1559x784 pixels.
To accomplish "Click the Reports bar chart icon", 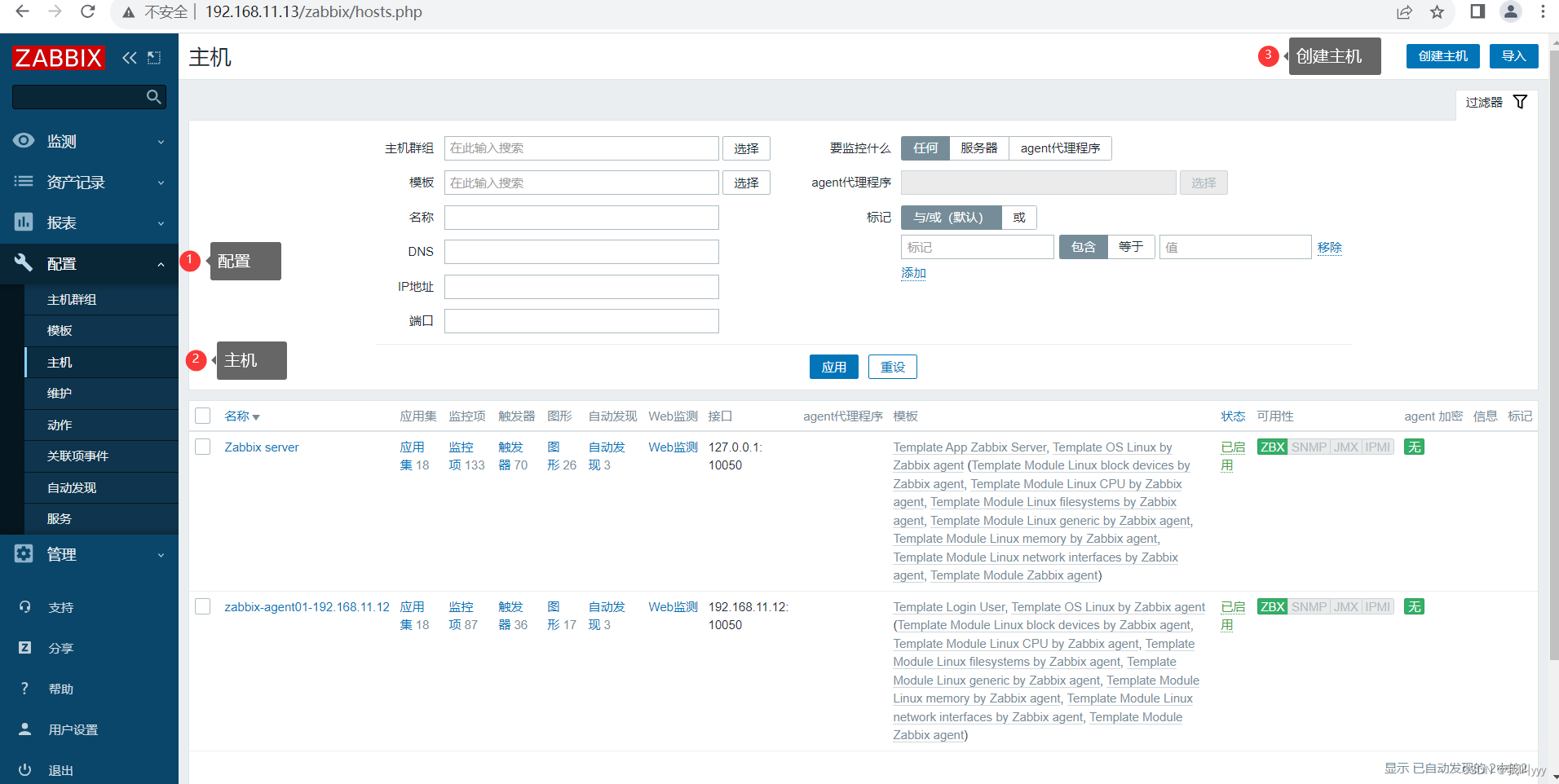I will pos(24,222).
